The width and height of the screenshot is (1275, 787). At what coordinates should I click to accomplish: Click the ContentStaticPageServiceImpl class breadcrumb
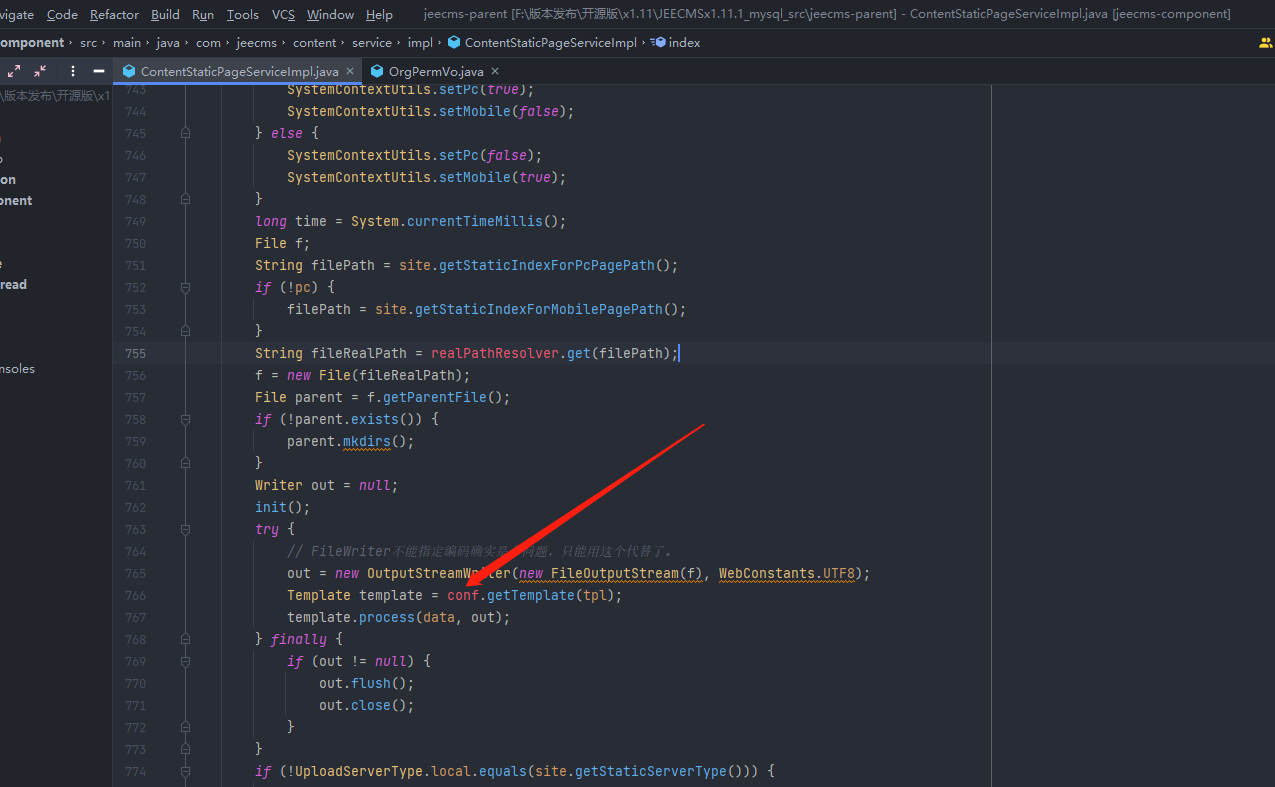tap(550, 43)
